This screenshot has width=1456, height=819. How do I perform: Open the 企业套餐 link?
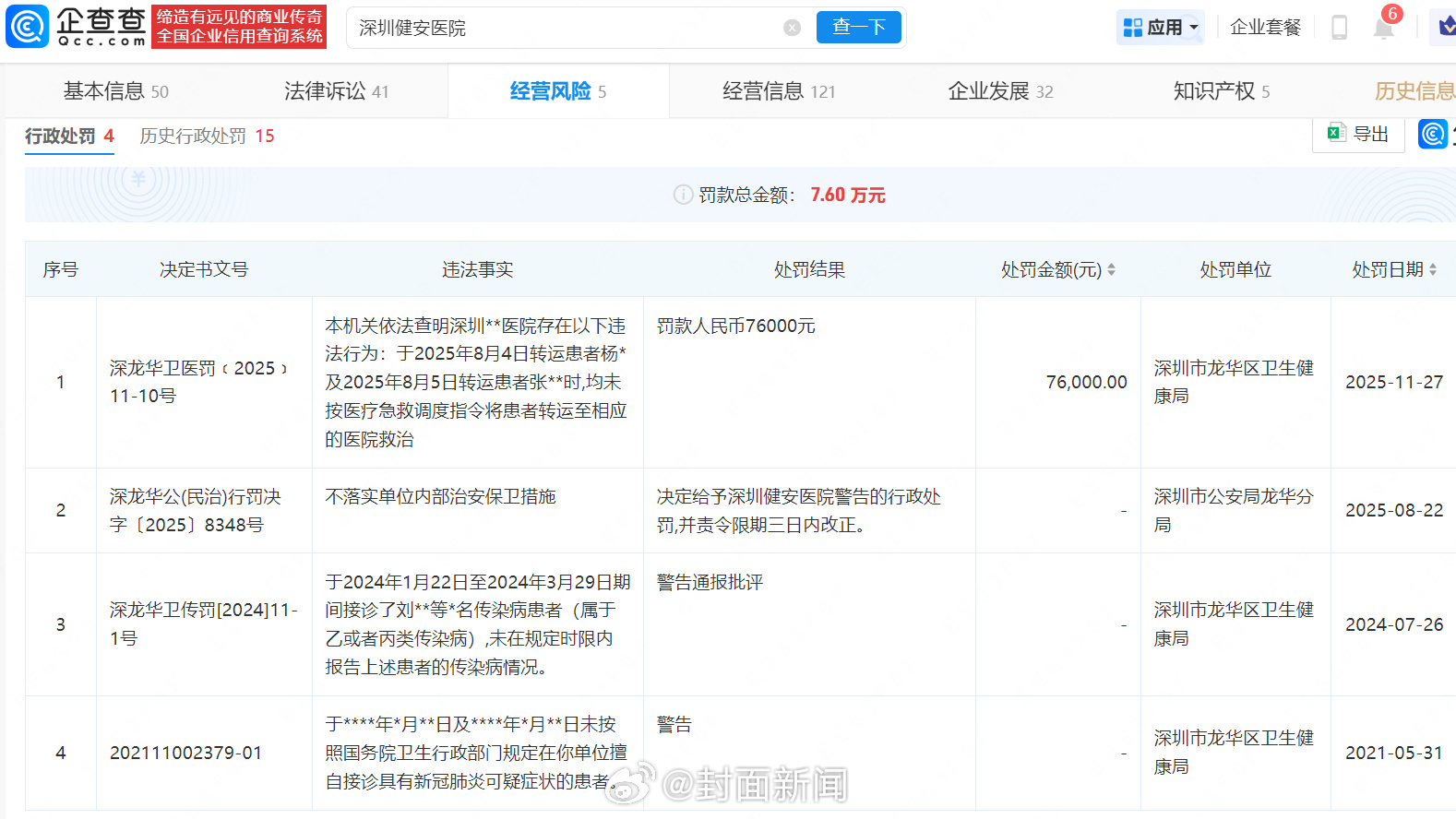(1265, 28)
